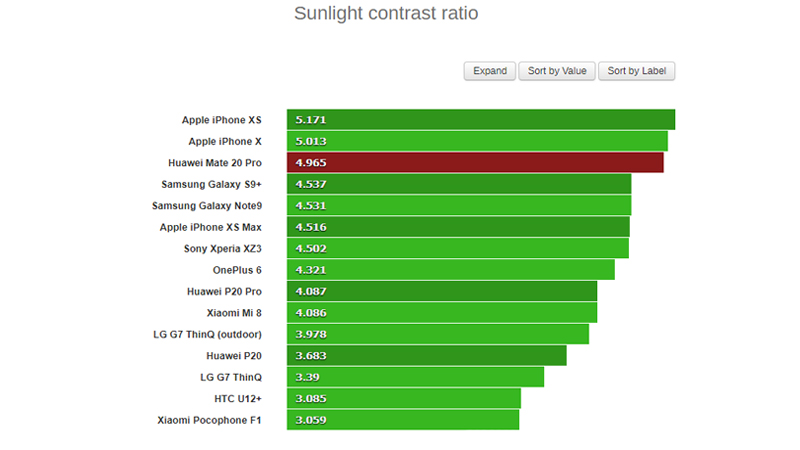Pick the Huawei P20 Pro bar
Screen dimensions: 800x450
441,291
